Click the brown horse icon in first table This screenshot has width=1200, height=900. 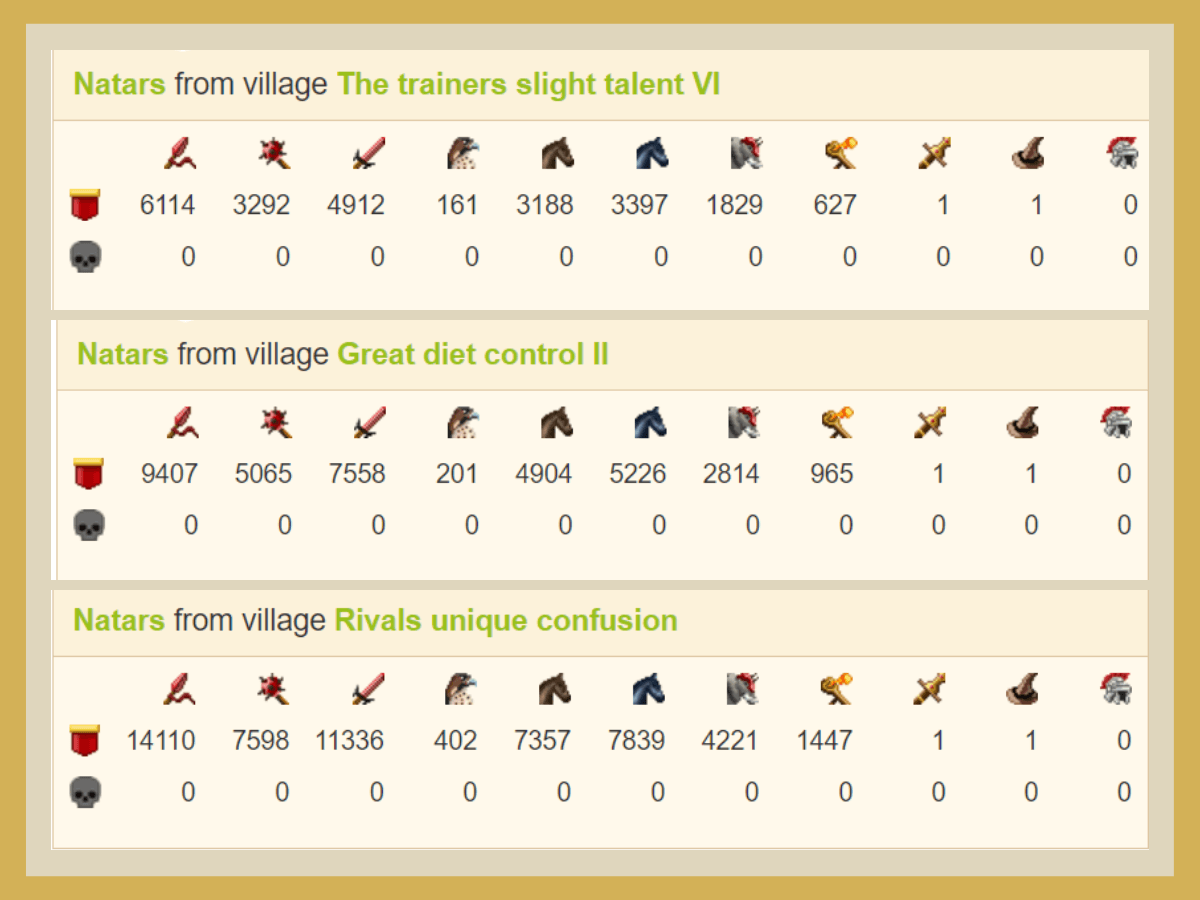click(557, 153)
